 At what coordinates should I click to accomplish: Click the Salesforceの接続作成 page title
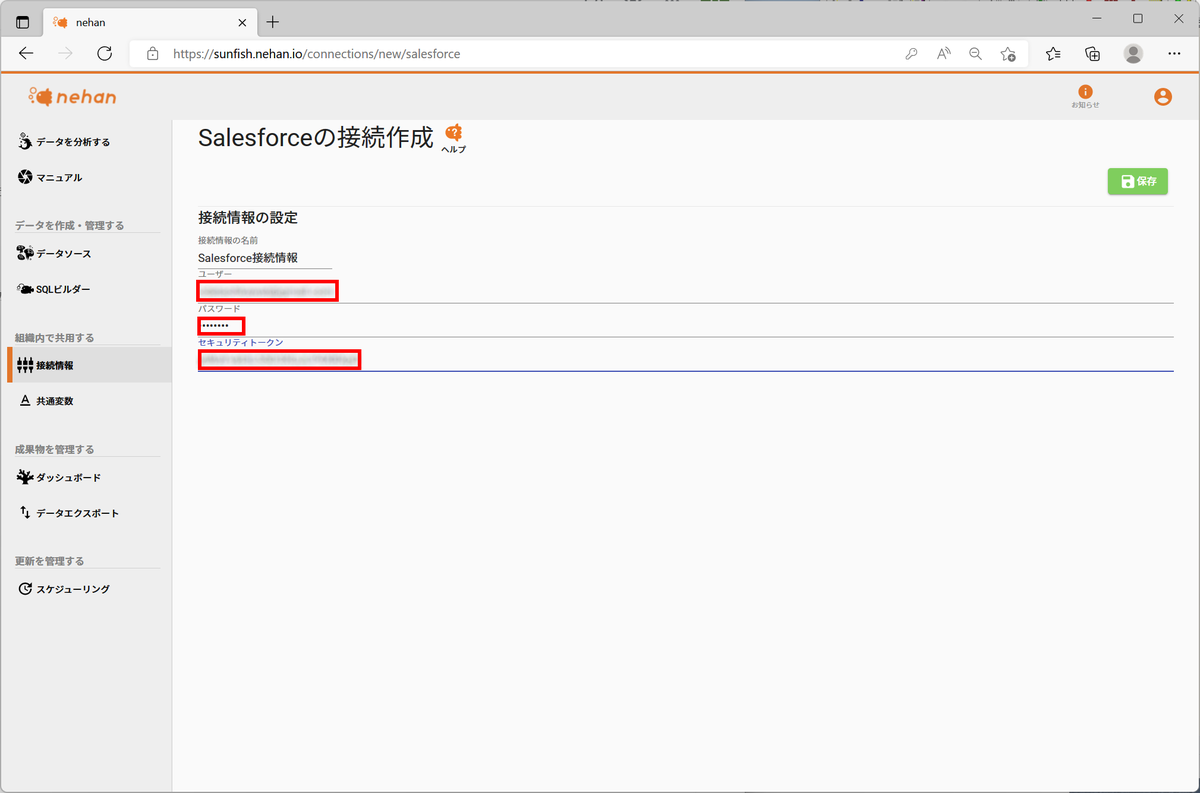tap(316, 137)
